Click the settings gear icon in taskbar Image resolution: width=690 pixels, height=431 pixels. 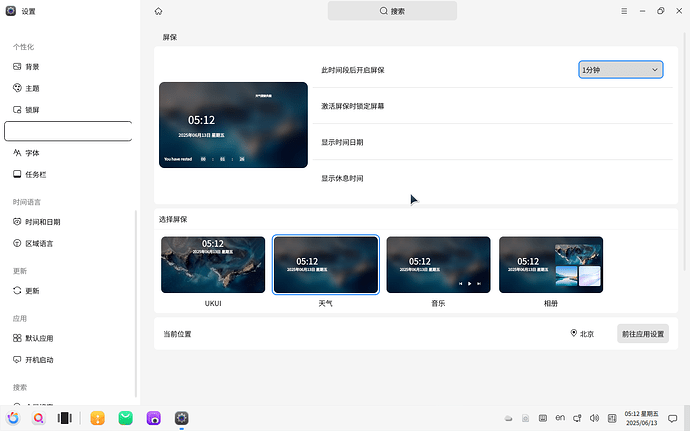(182, 418)
